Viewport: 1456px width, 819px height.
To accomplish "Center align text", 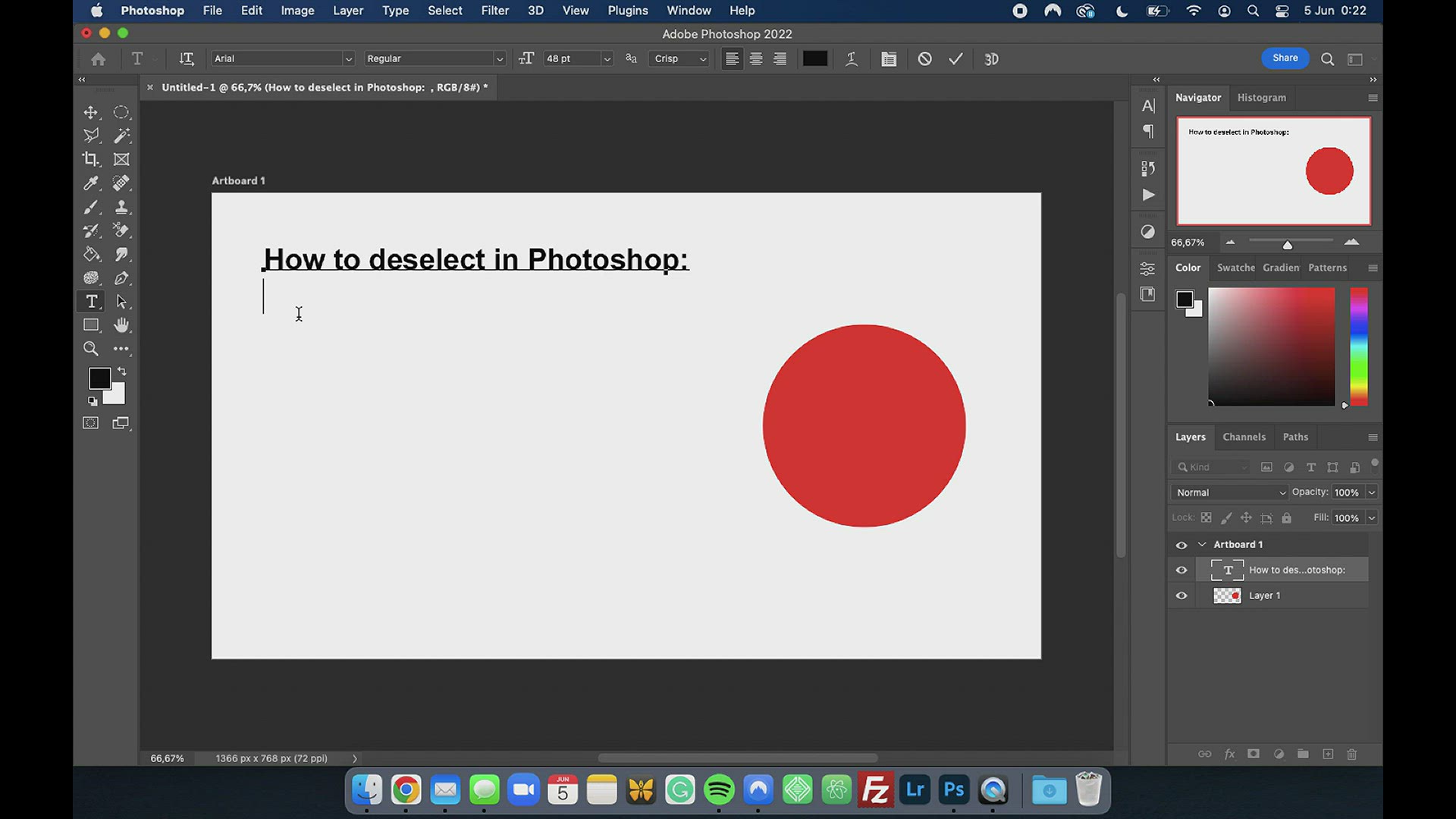I will [756, 58].
